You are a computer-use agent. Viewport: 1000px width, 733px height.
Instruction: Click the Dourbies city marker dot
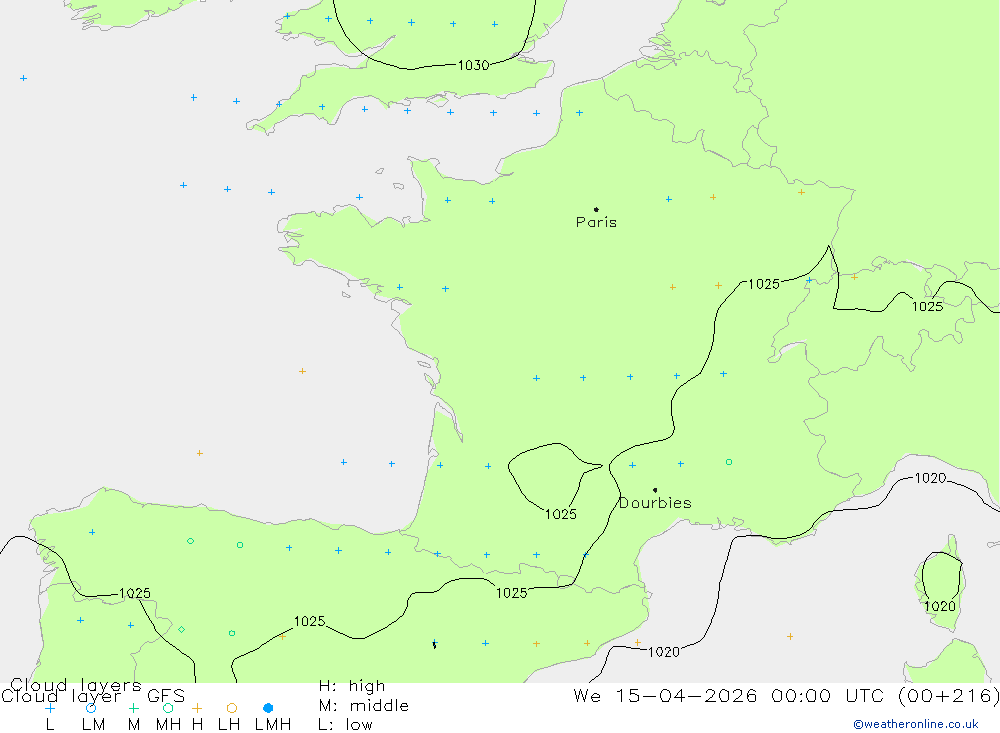click(655, 490)
